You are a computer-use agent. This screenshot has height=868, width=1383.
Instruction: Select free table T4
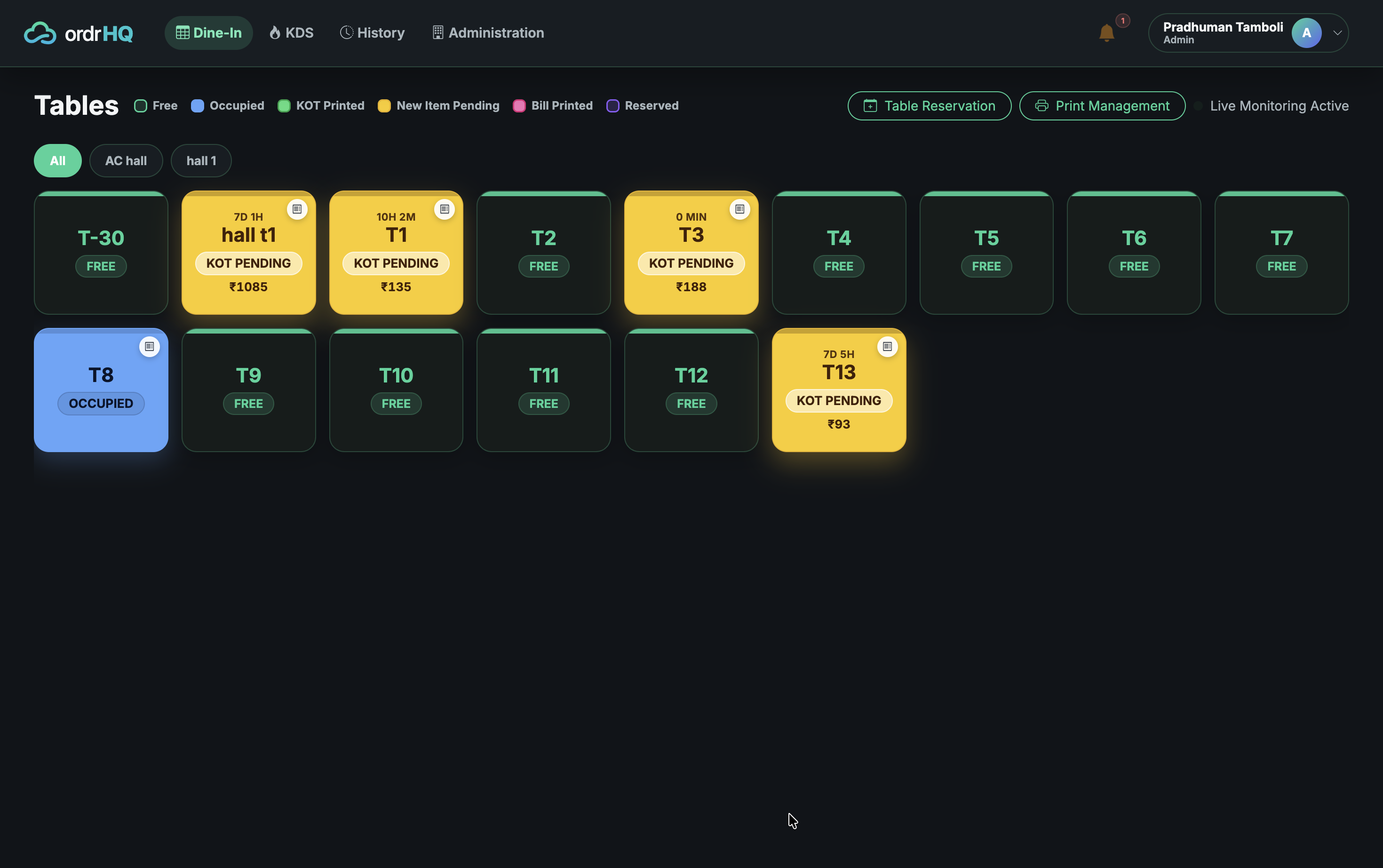838,253
